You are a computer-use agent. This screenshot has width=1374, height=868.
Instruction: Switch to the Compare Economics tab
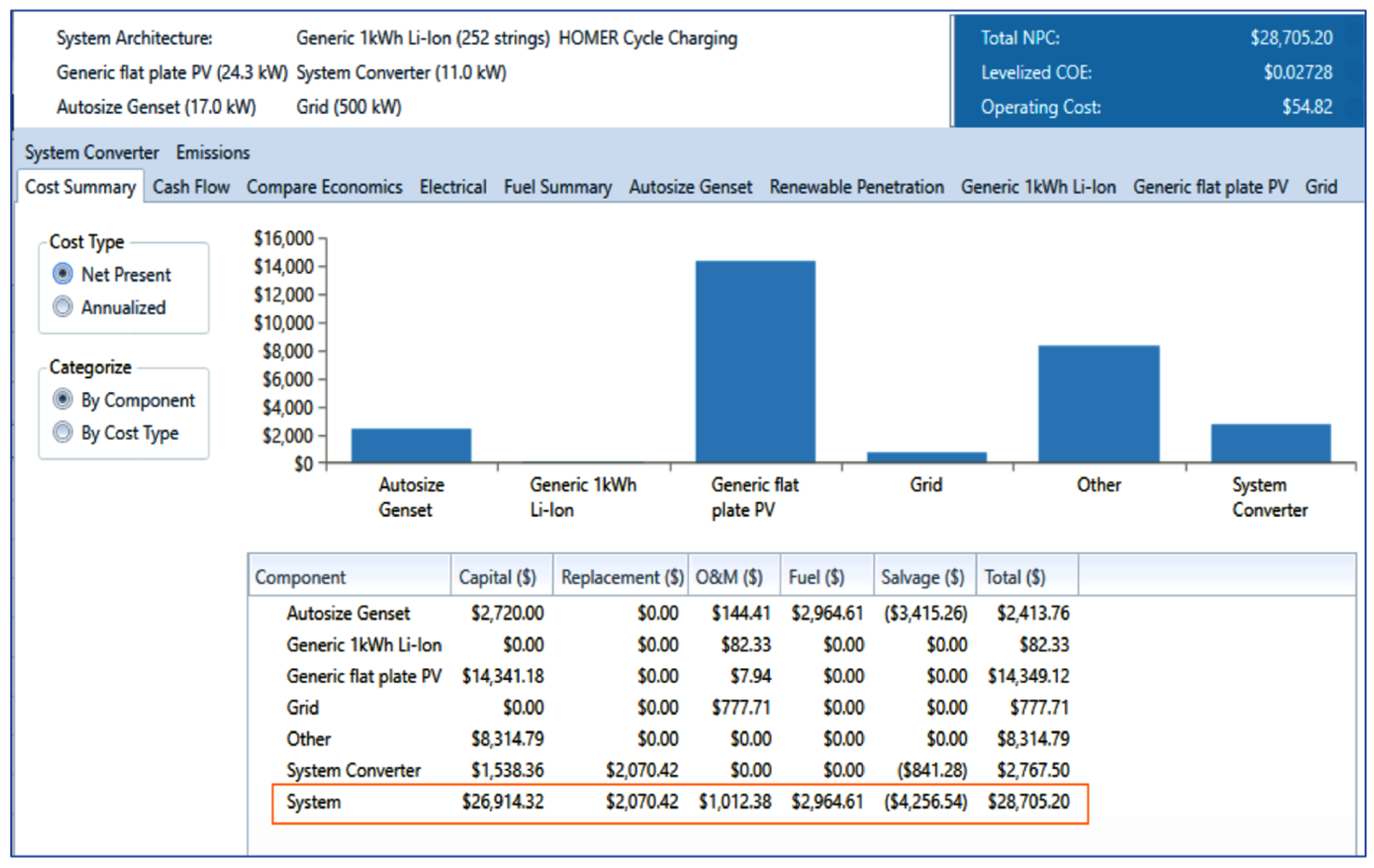coord(324,187)
